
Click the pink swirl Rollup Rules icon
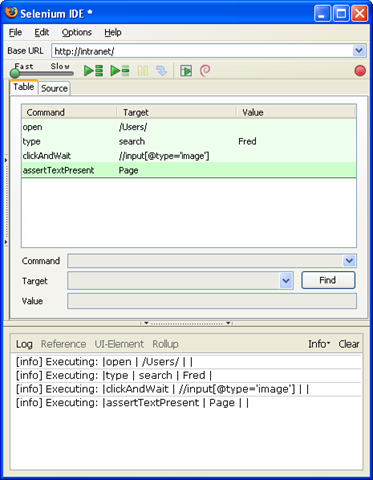(x=205, y=71)
